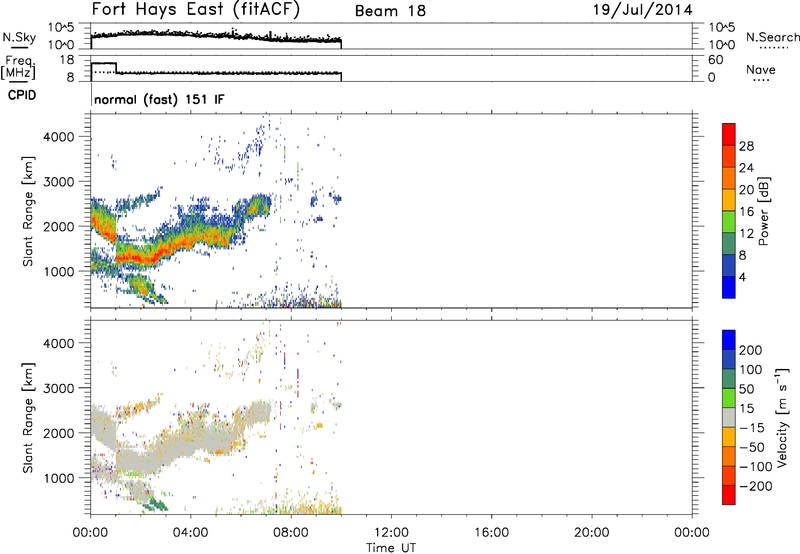Click the 'Nave' legend label
The width and height of the screenshot is (800, 554).
[760, 69]
